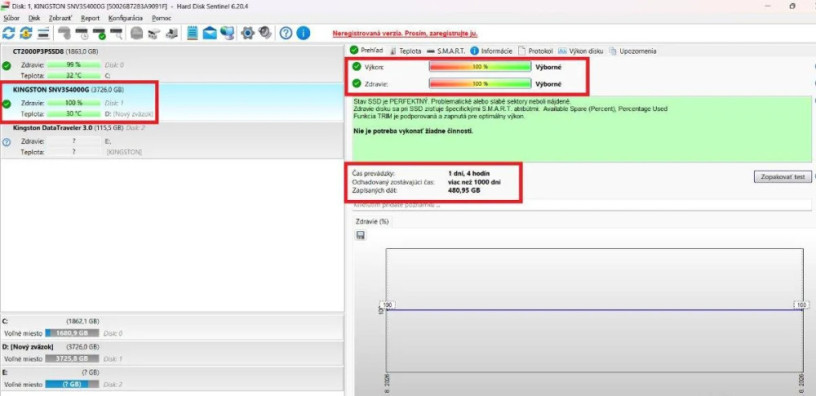The image size is (816, 396).
Task: Click the disk with magnifier toolbar icon
Action: click(116, 34)
